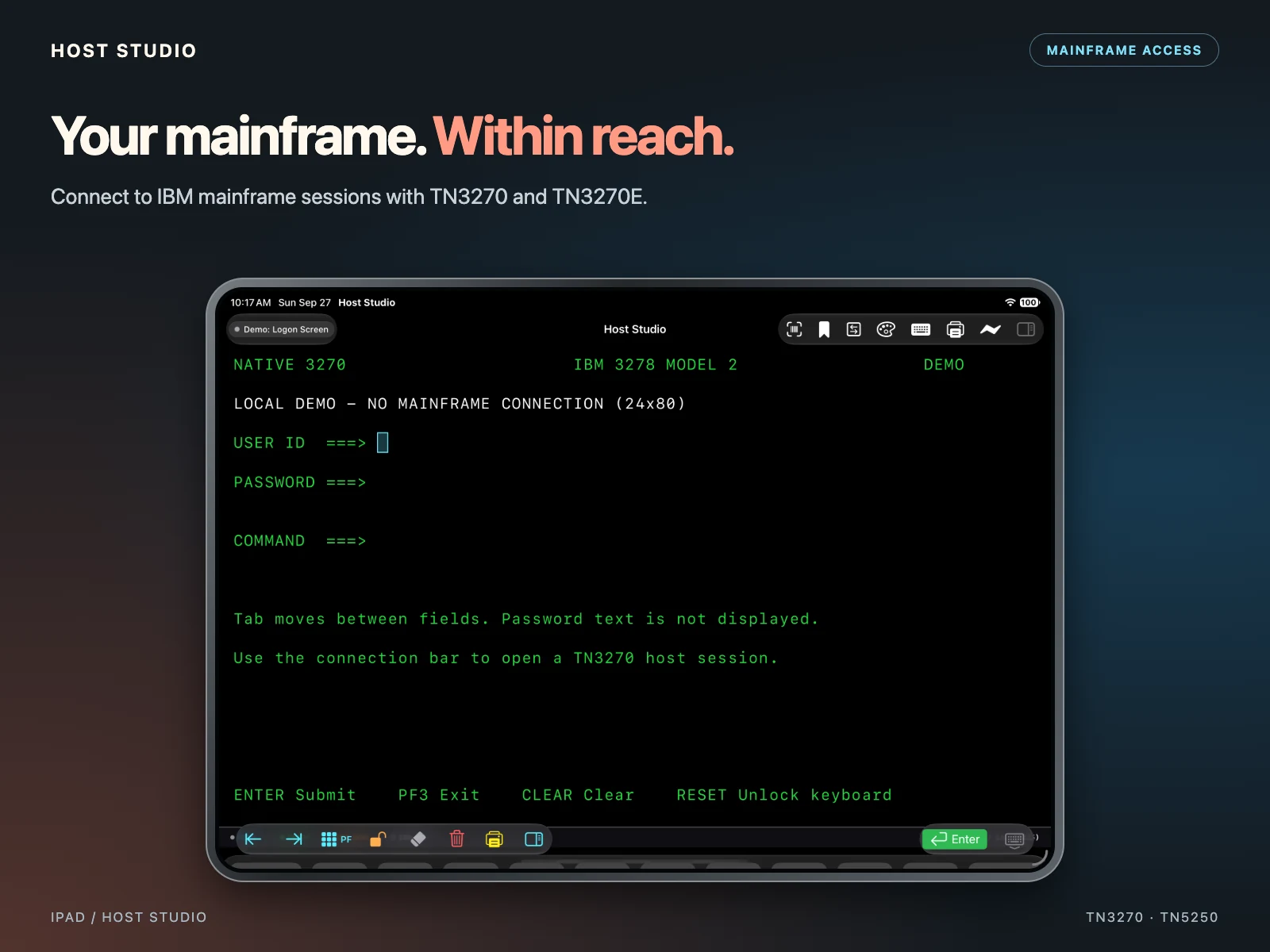The image size is (1270, 952).
Task: Click the Wi-Fi status icon
Action: [x=1010, y=302]
